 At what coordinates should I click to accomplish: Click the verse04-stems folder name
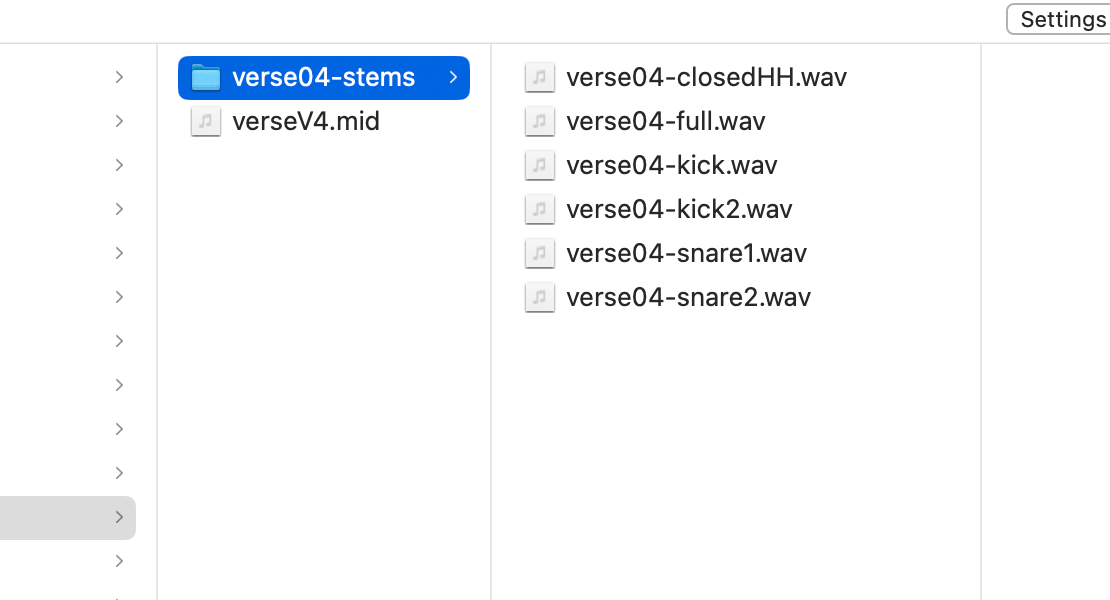(323, 77)
